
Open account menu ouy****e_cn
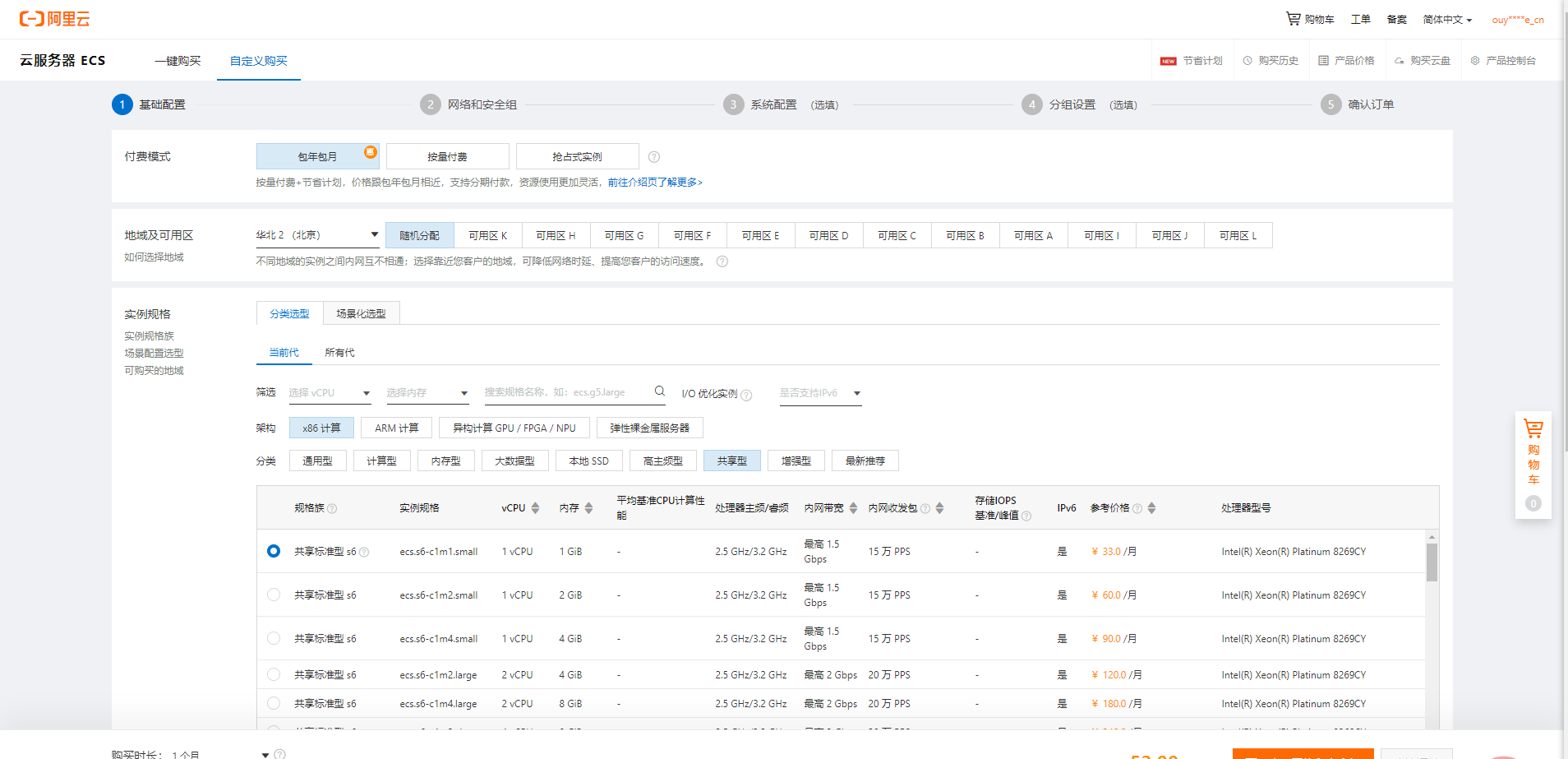pyautogui.click(x=1518, y=20)
